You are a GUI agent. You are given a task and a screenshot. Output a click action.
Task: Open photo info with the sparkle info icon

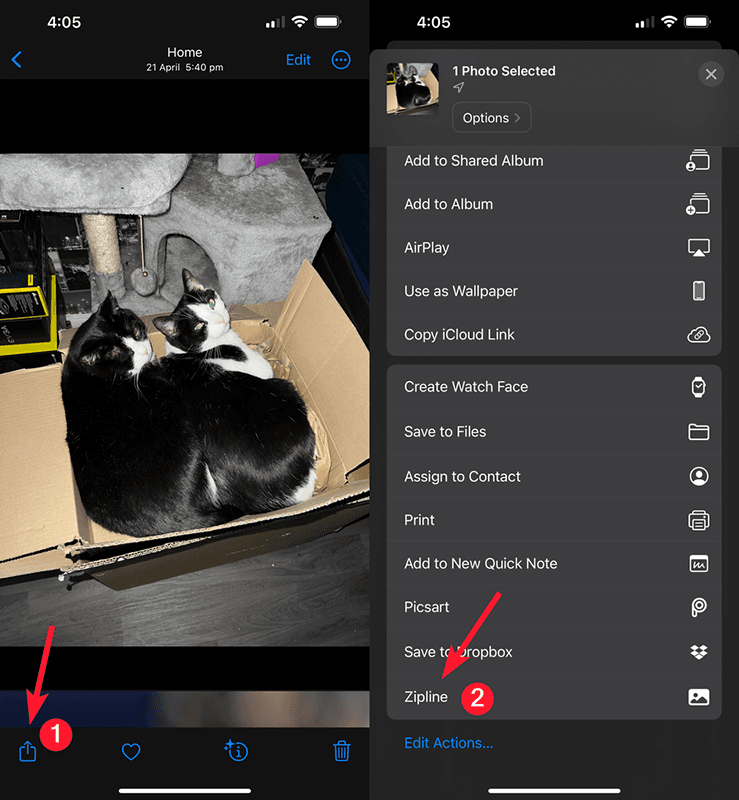(x=237, y=751)
